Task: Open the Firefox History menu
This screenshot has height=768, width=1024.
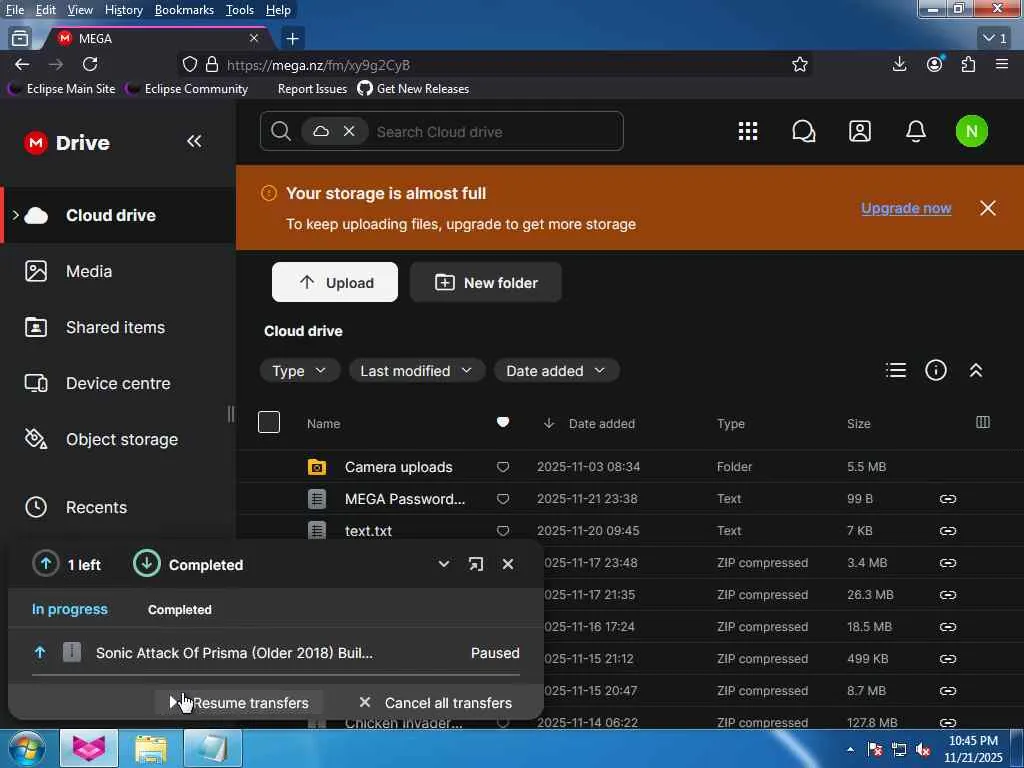Action: tap(123, 10)
